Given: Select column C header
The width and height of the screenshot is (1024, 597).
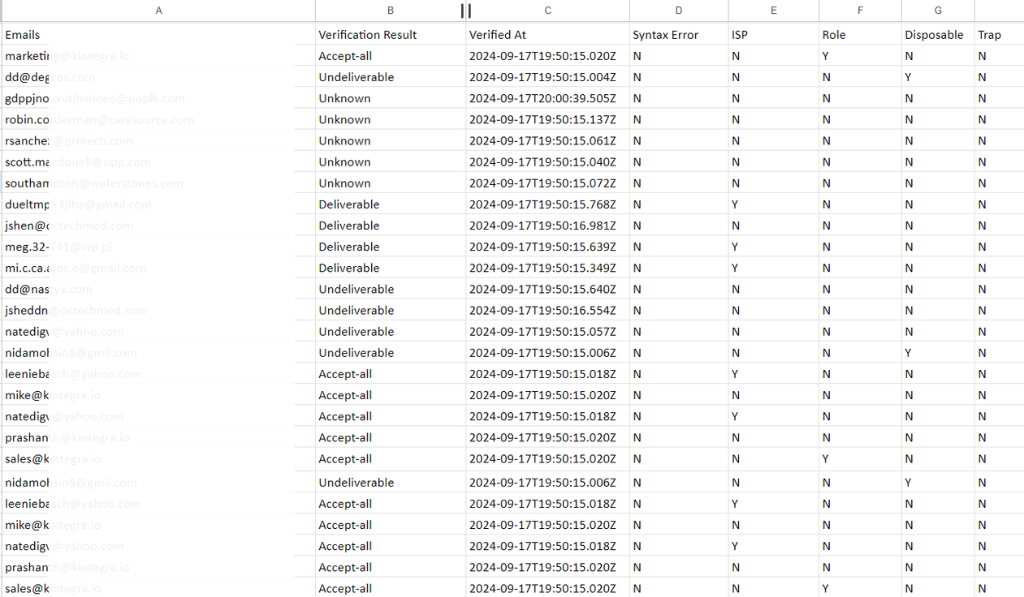Looking at the screenshot, I should [548, 10].
